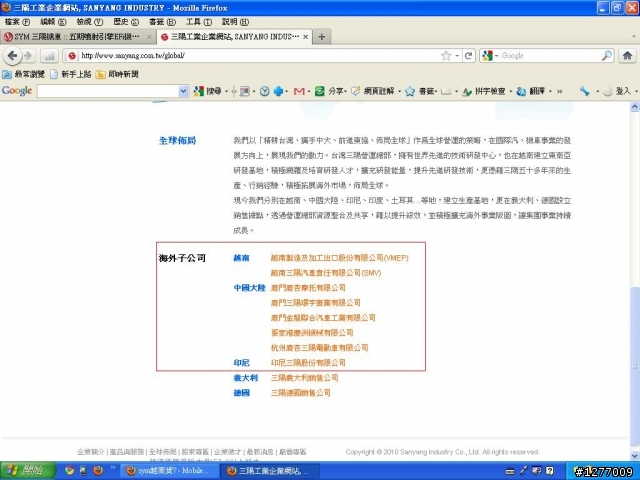This screenshot has height=480, width=640.
Task: Close the 三陽工業企業網站 tab
Action: [305, 37]
